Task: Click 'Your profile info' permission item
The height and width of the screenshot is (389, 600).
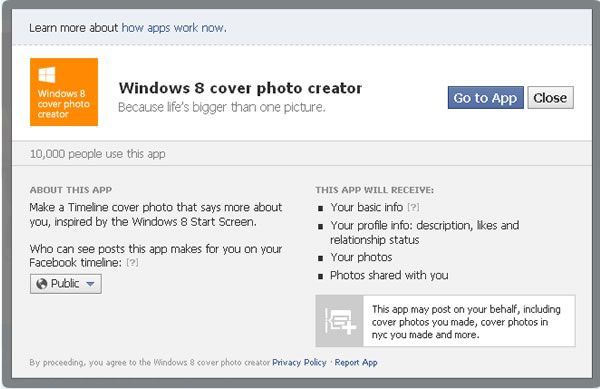Action: click(425, 233)
